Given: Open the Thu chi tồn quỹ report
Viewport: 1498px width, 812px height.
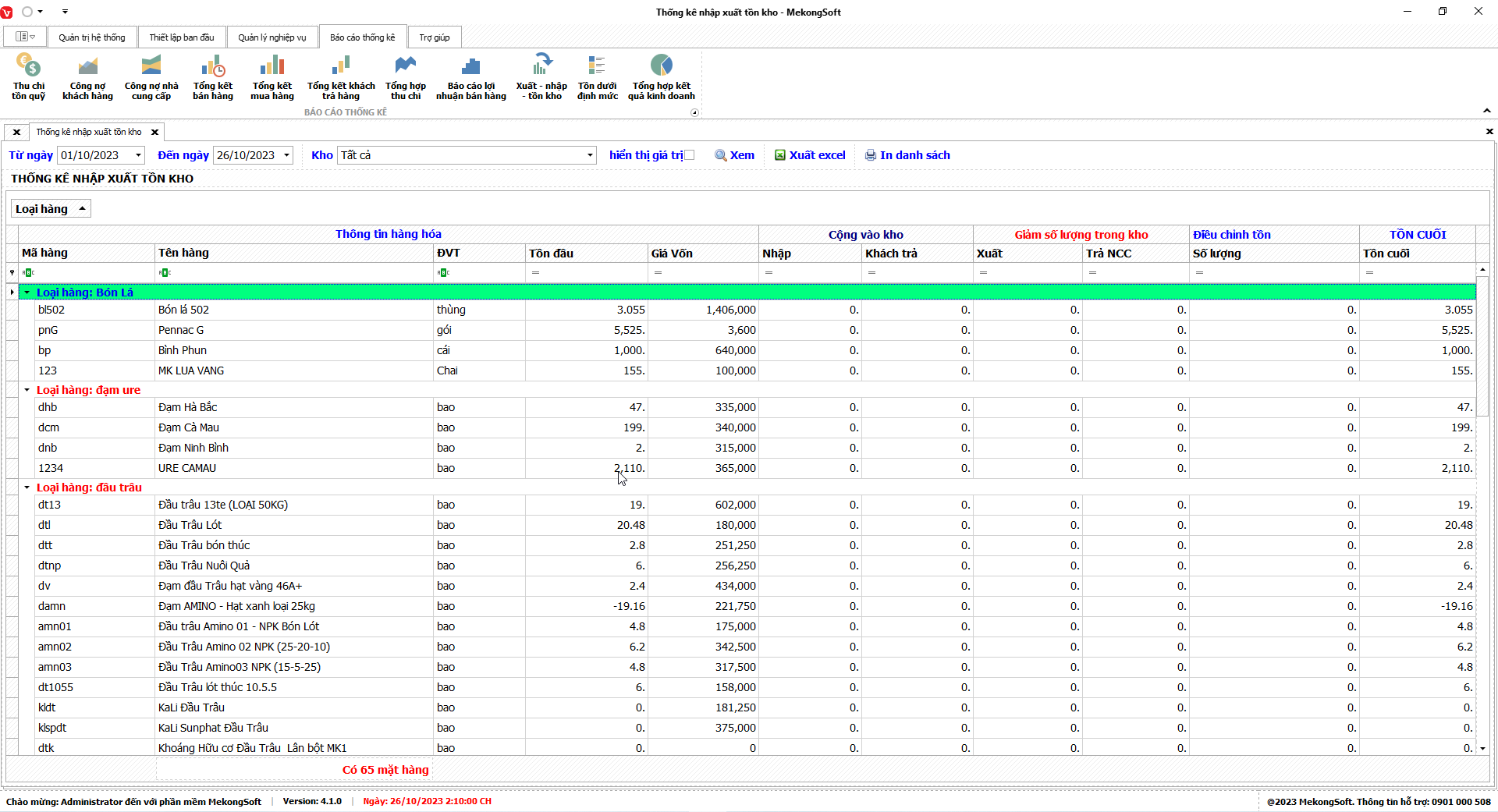Looking at the screenshot, I should click(x=28, y=76).
